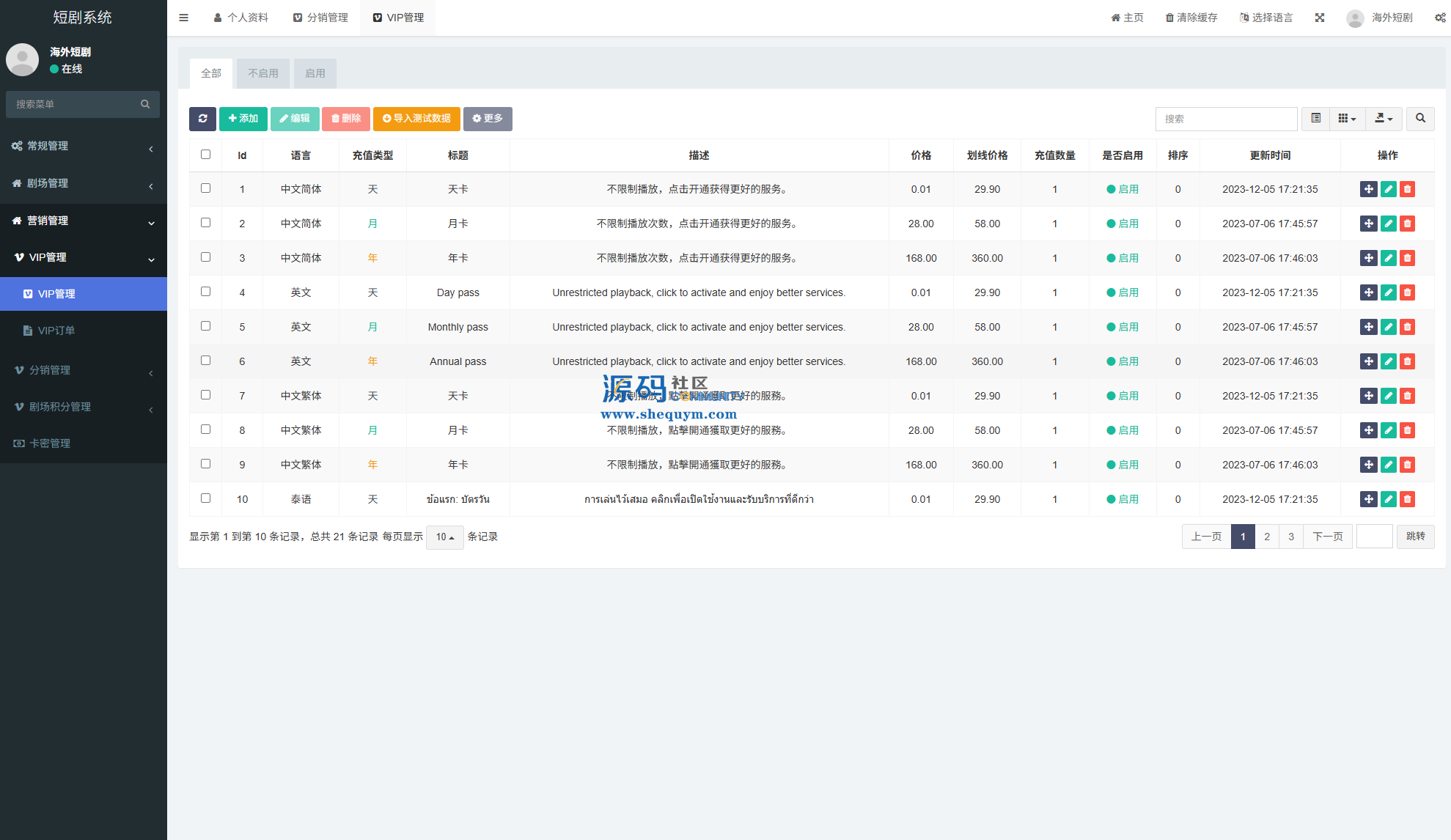1451x840 pixels.
Task: Click the red delete icon for row 1
Action: click(x=1407, y=189)
